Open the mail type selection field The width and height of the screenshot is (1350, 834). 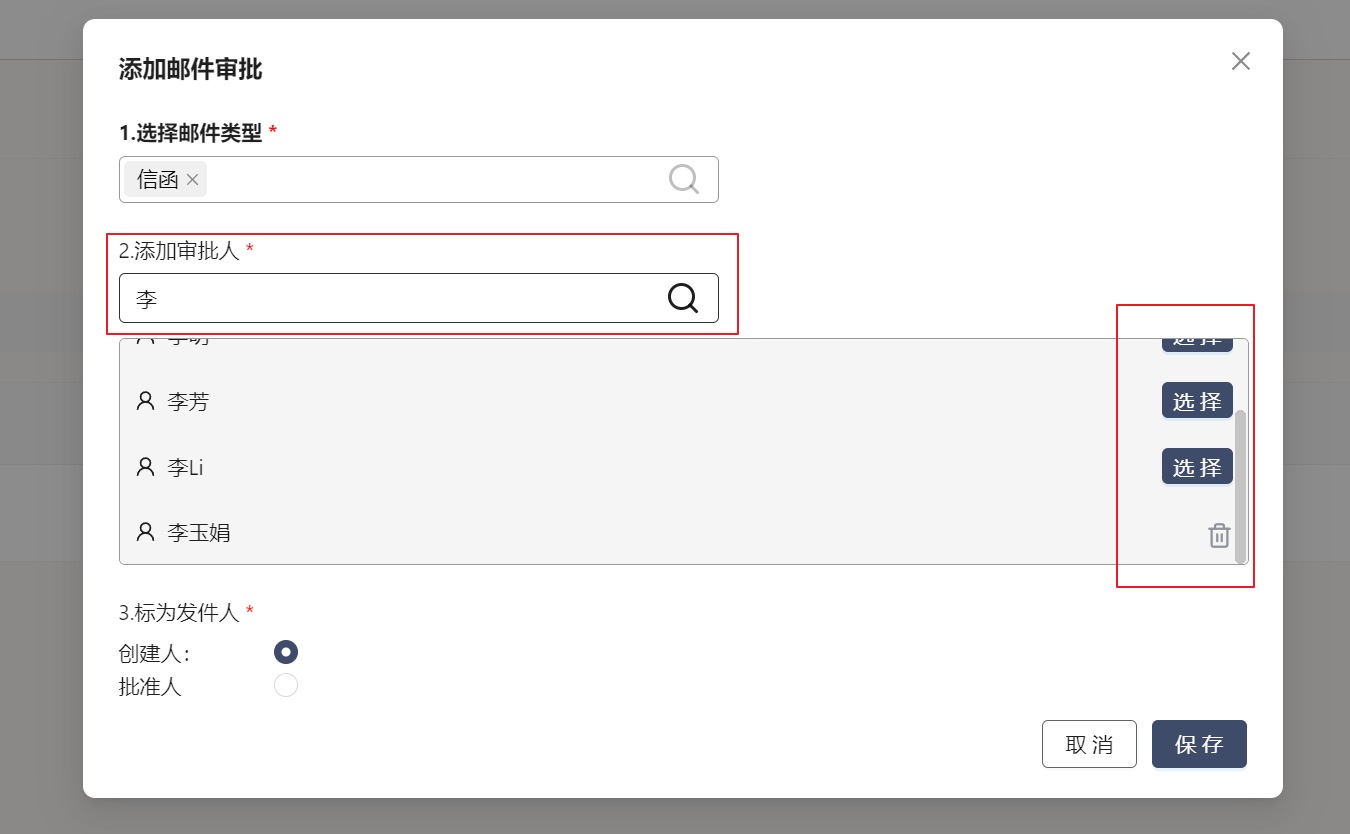coord(430,180)
